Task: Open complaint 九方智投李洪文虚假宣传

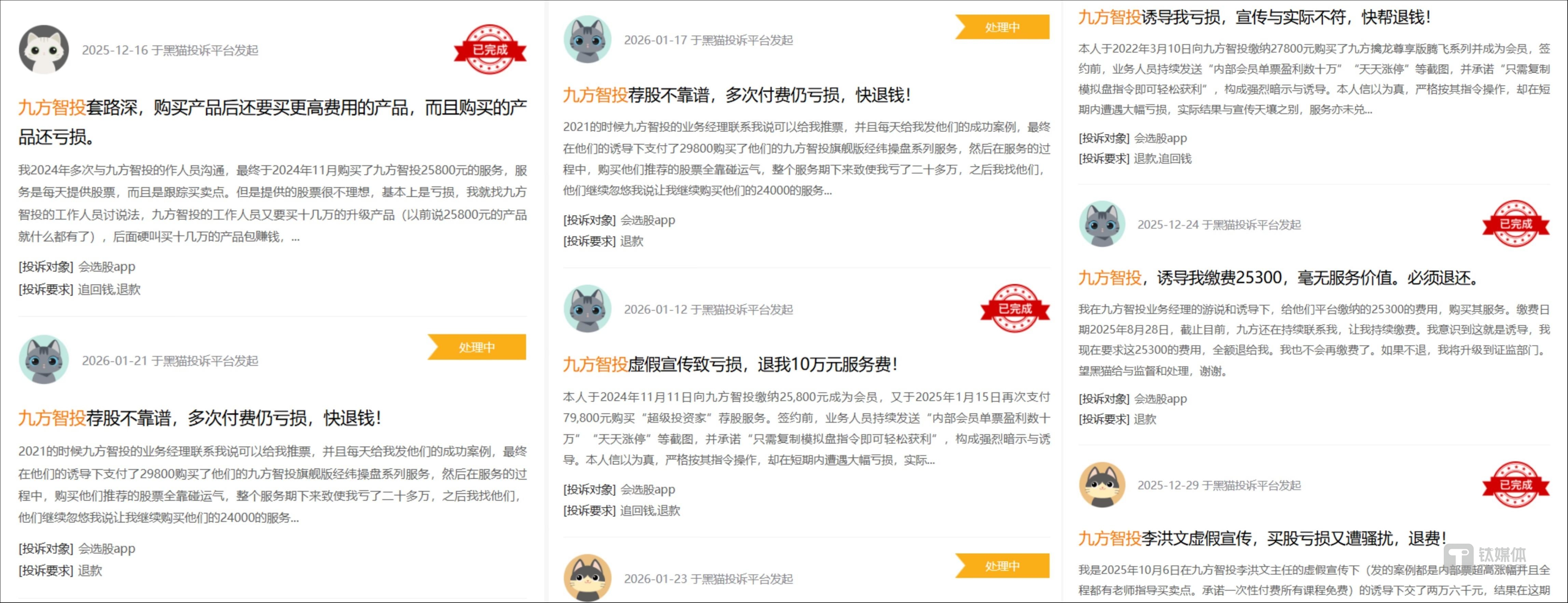Action: (1261, 538)
